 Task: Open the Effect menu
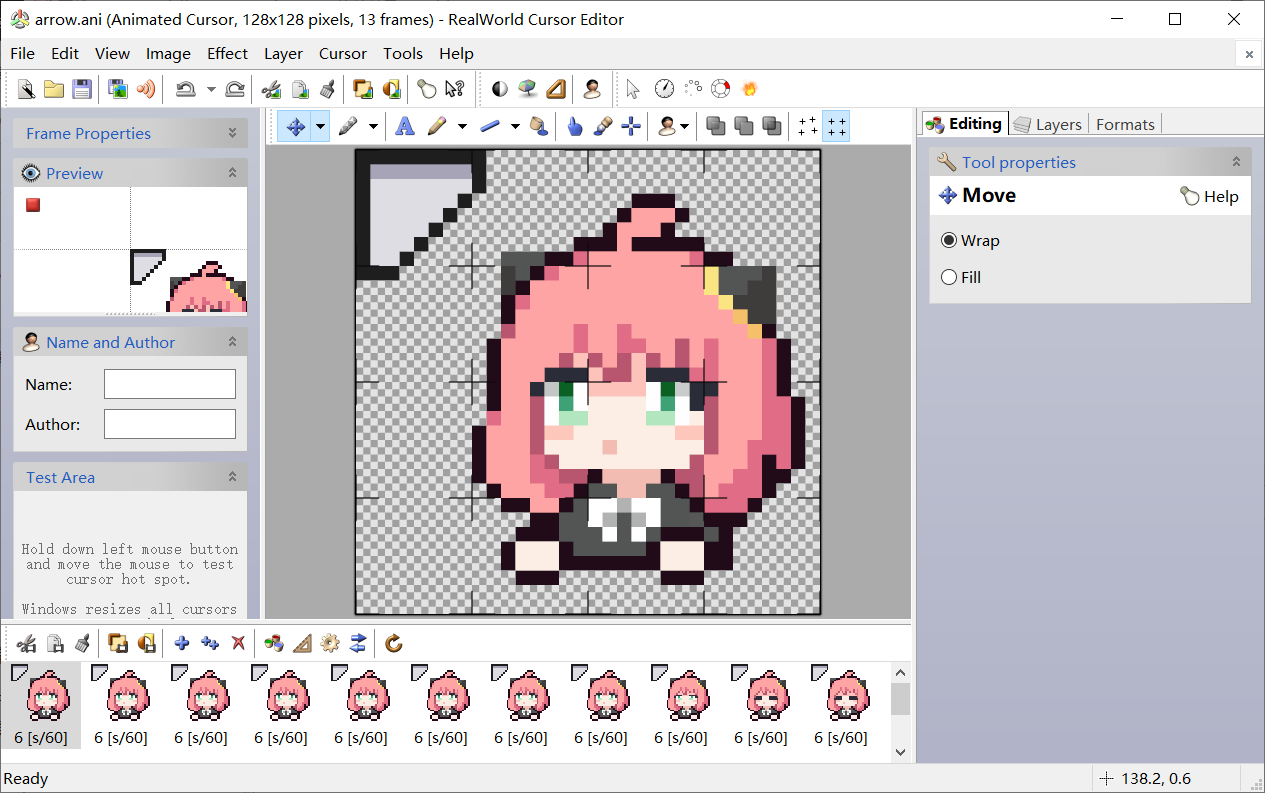[x=227, y=54]
